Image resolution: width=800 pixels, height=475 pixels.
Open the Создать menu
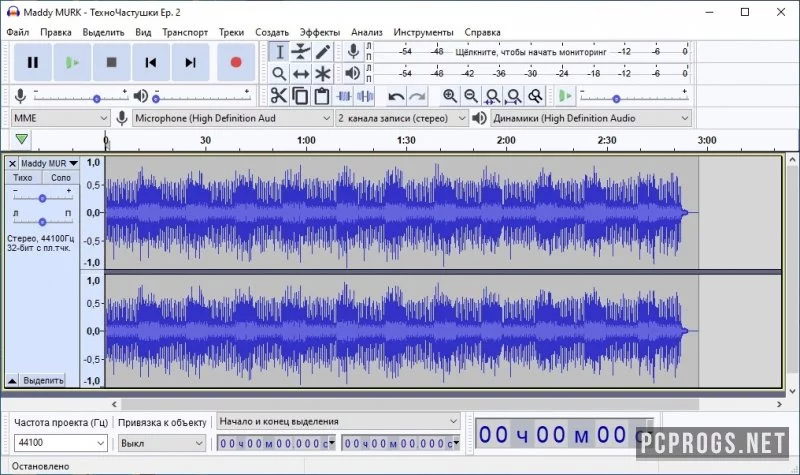tap(272, 32)
